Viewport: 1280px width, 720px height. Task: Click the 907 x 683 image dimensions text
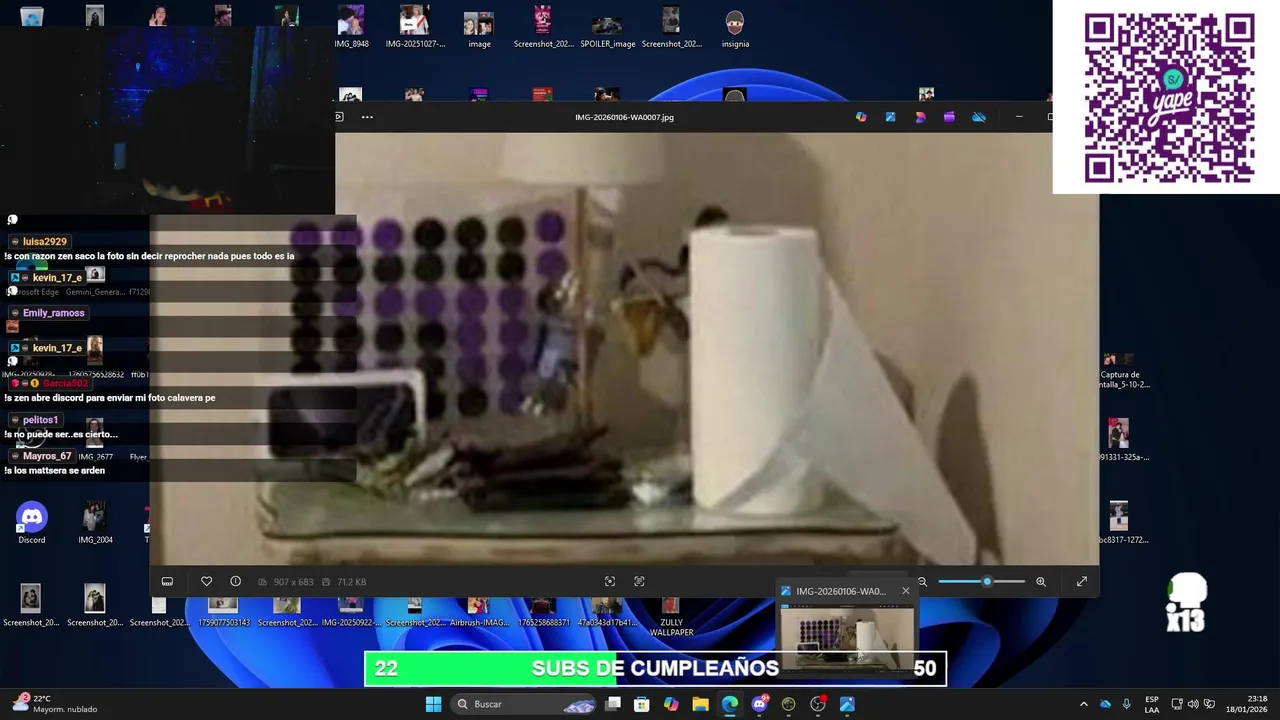(293, 582)
